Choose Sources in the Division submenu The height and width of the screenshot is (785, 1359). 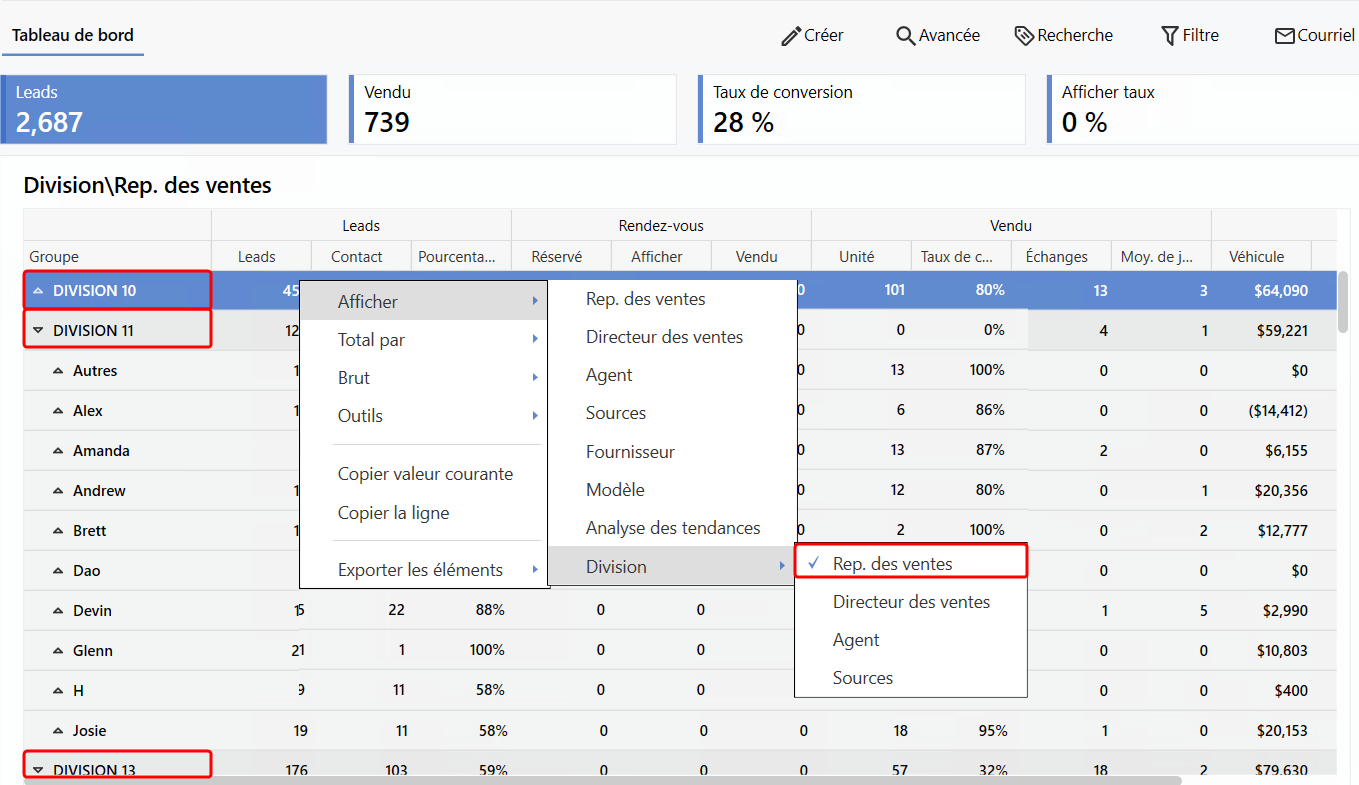coord(862,678)
